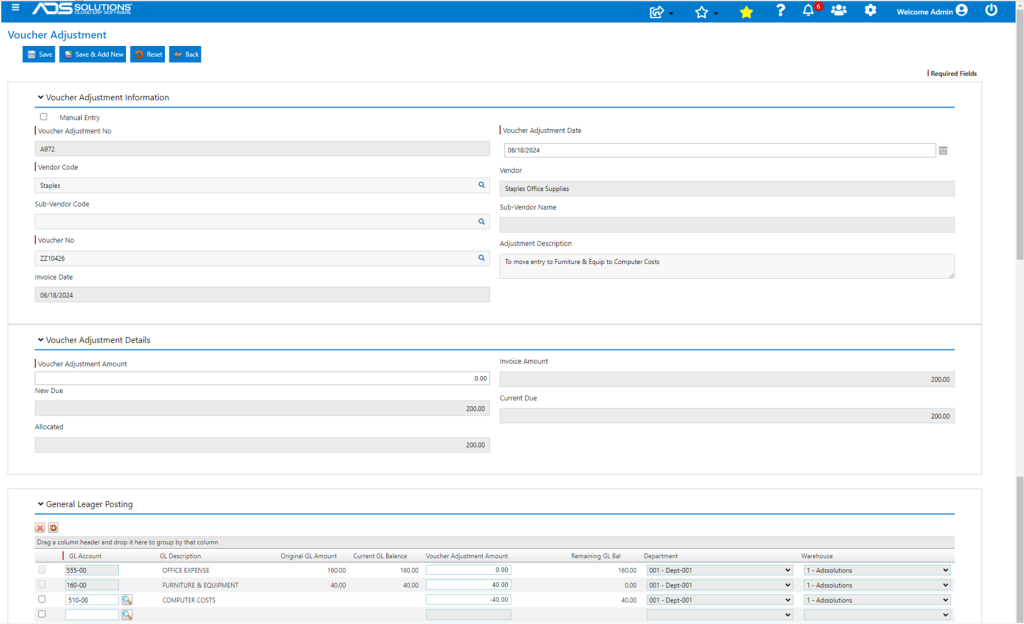
Task: Click red X delete row icon
Action: click(x=40, y=527)
